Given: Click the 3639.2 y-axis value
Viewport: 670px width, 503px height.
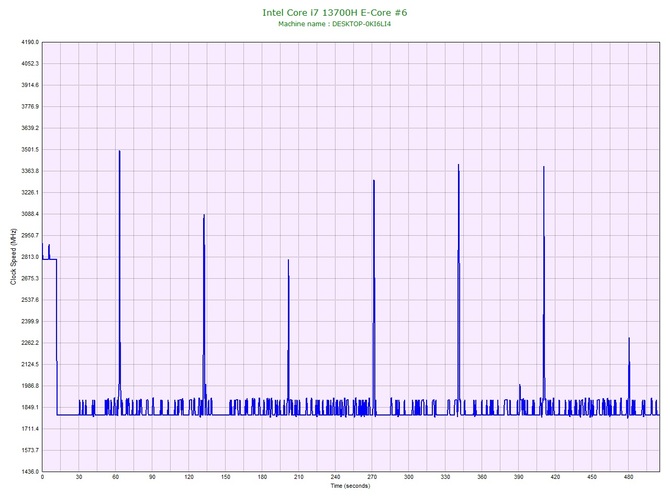Looking at the screenshot, I should tap(30, 128).
